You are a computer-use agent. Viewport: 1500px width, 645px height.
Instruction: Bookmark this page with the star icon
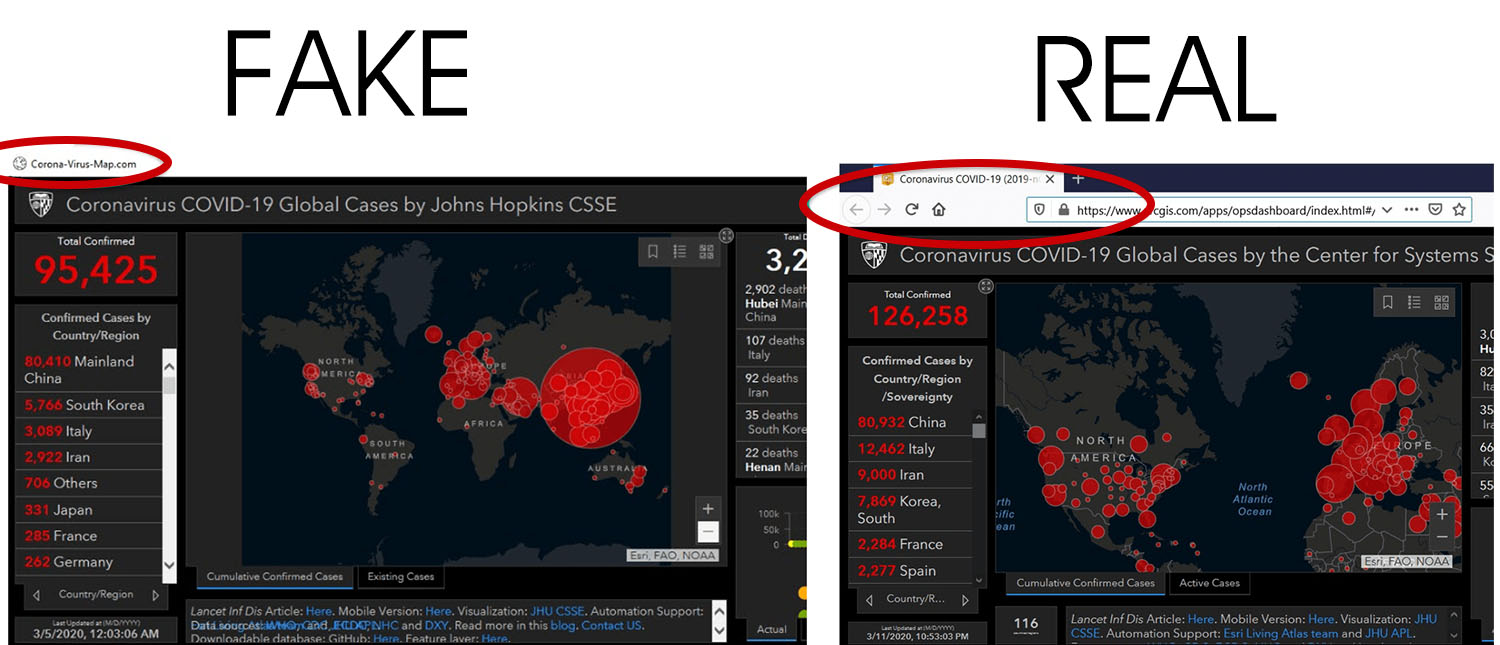[1459, 210]
